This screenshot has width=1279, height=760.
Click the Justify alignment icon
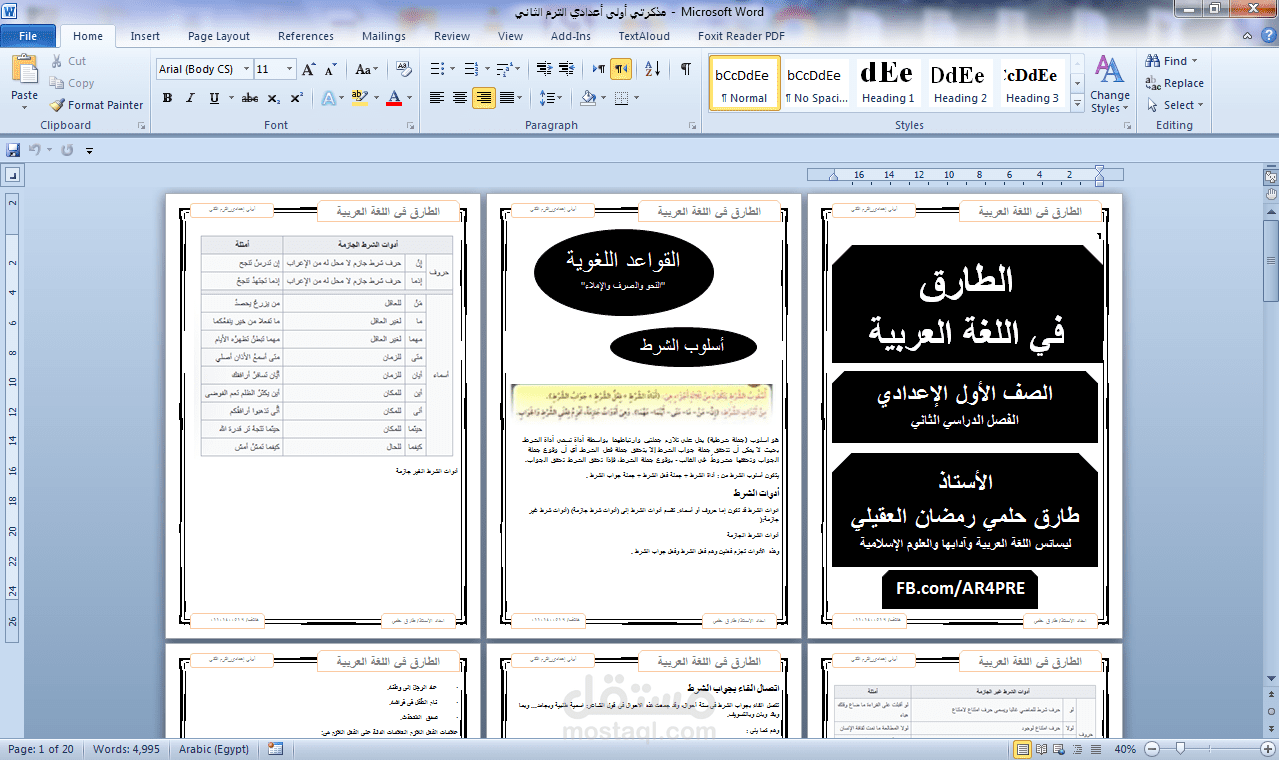pyautogui.click(x=508, y=98)
